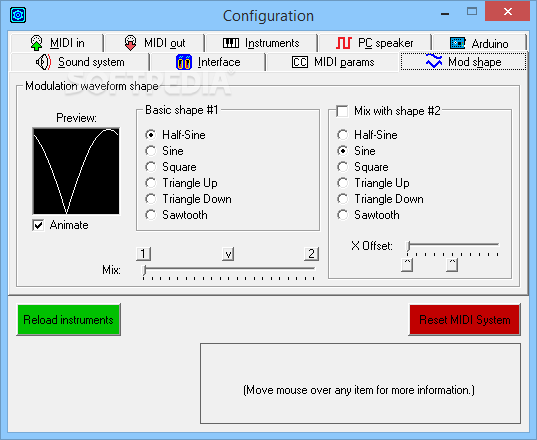
Task: Click the Mod shape wave icon
Action: (434, 61)
